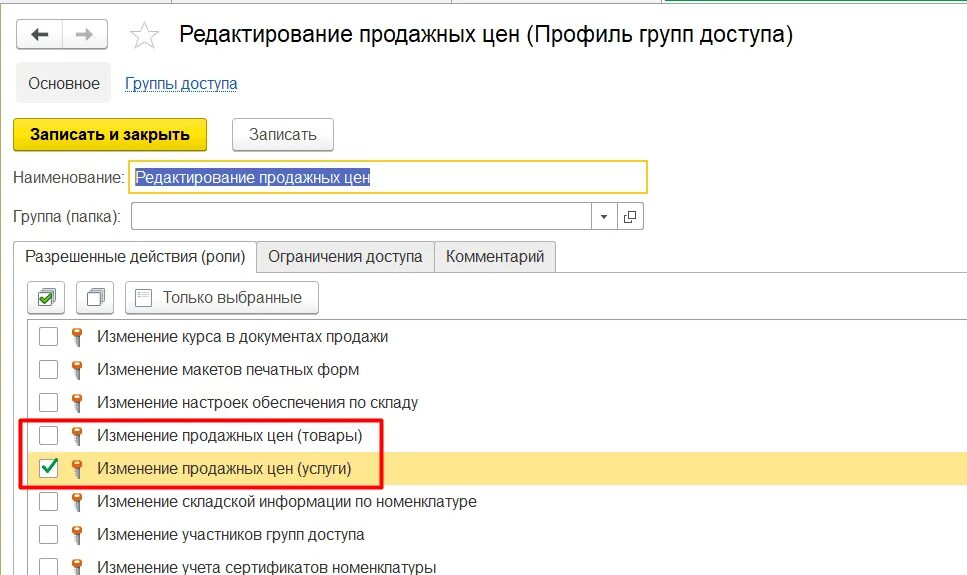Click key icon of Изменение курса в документах продажи
The height and width of the screenshot is (575, 967).
76,337
